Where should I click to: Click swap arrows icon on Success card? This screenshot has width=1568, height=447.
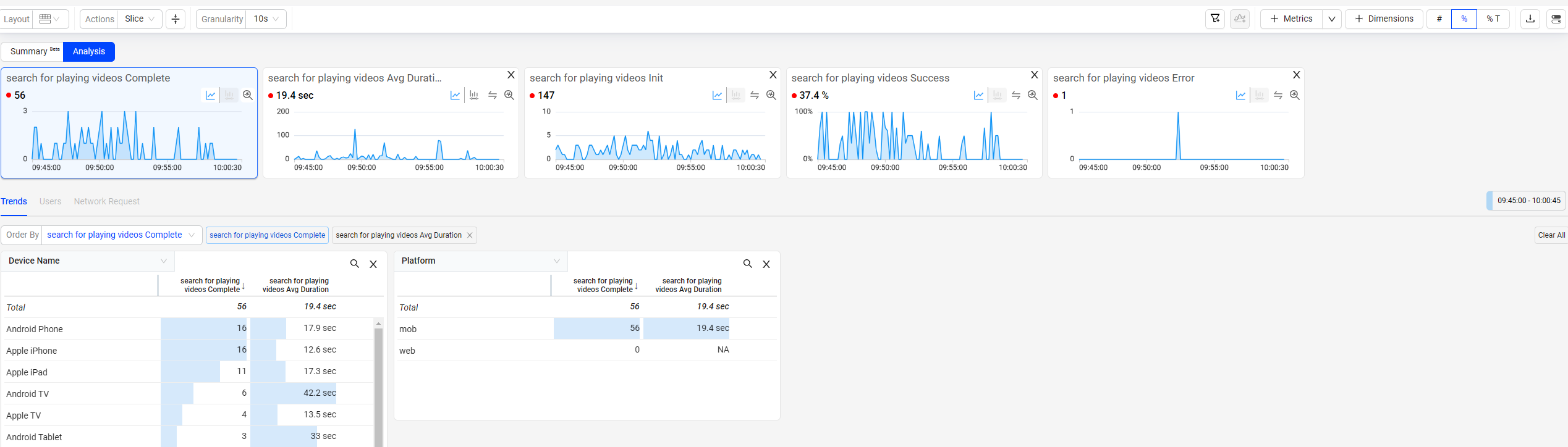pyautogui.click(x=1016, y=95)
